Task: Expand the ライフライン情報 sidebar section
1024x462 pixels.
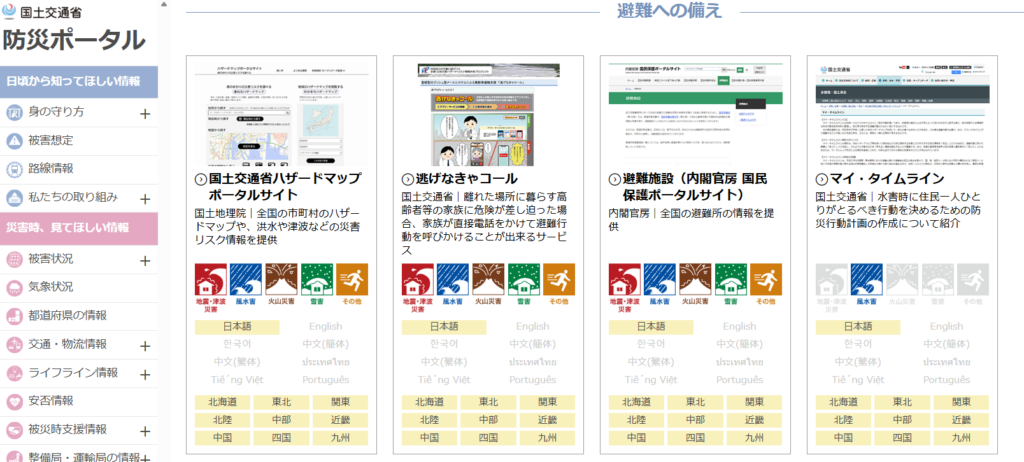Action: pyautogui.click(x=145, y=374)
